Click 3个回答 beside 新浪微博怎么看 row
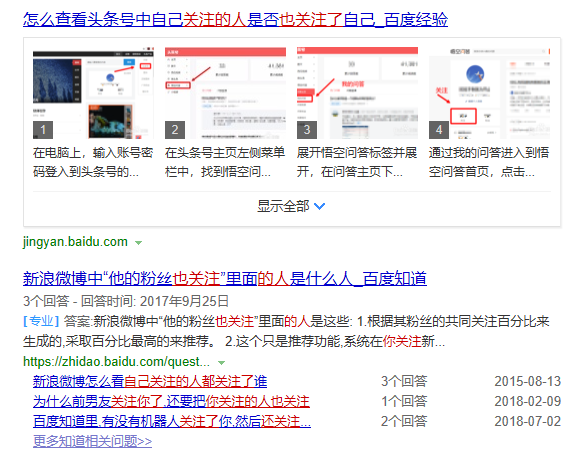The width and height of the screenshot is (579, 453). coord(404,381)
